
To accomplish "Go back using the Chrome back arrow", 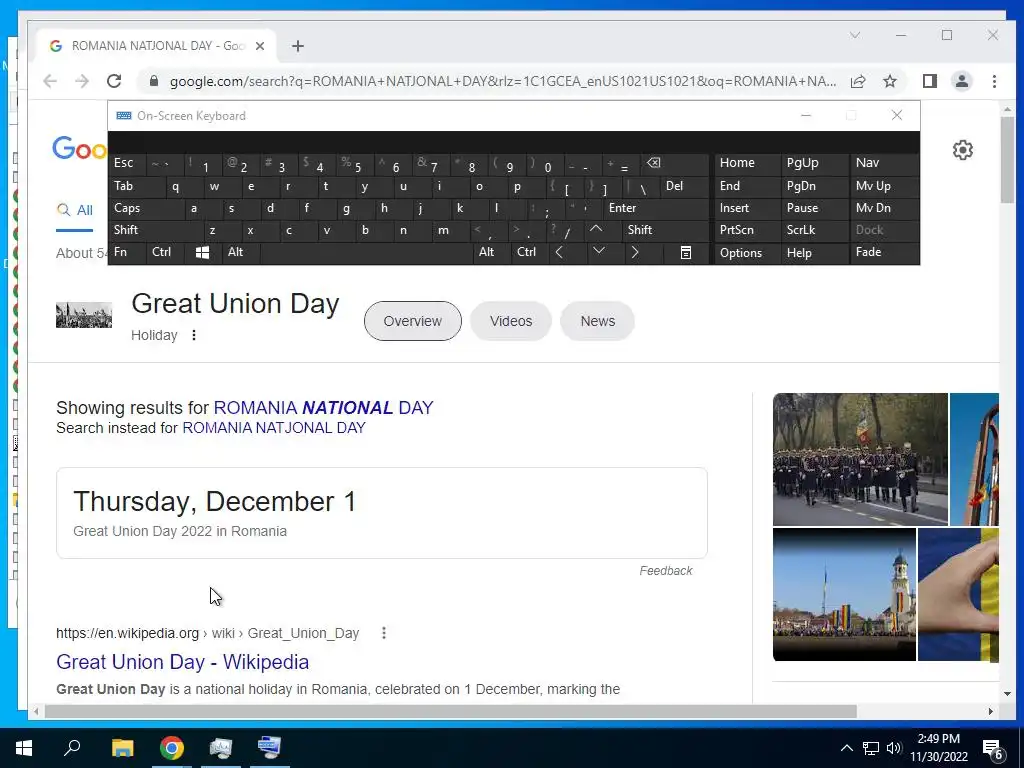I will click(x=50, y=81).
